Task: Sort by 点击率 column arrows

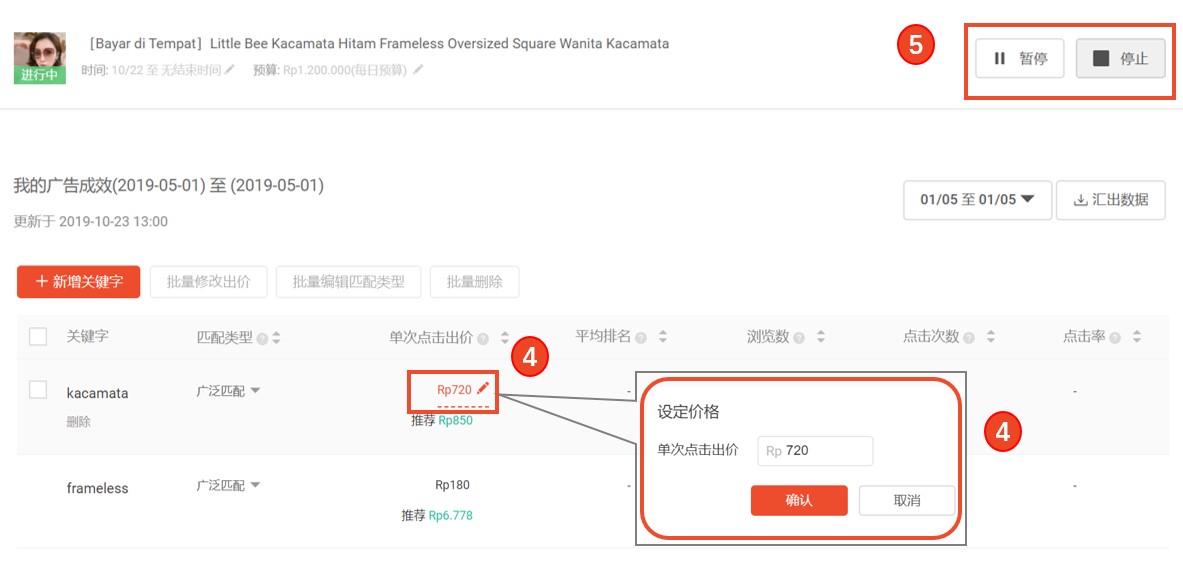Action: (1136, 337)
